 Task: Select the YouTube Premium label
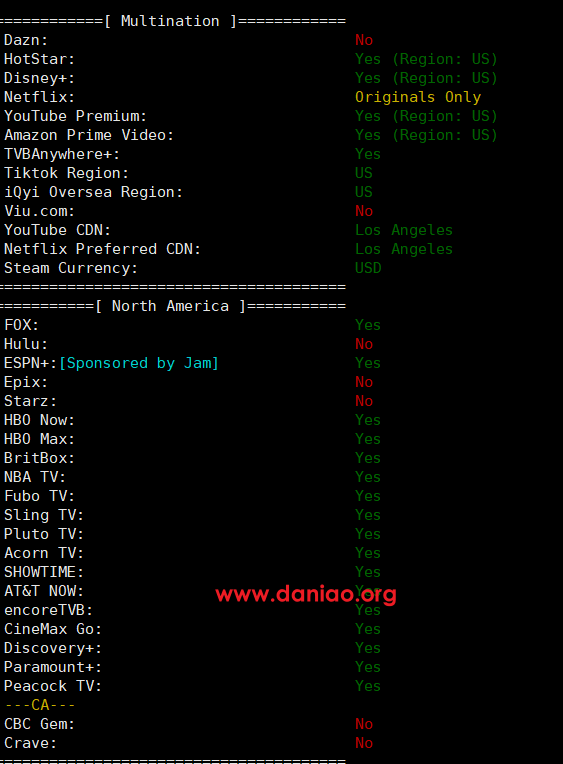75,116
